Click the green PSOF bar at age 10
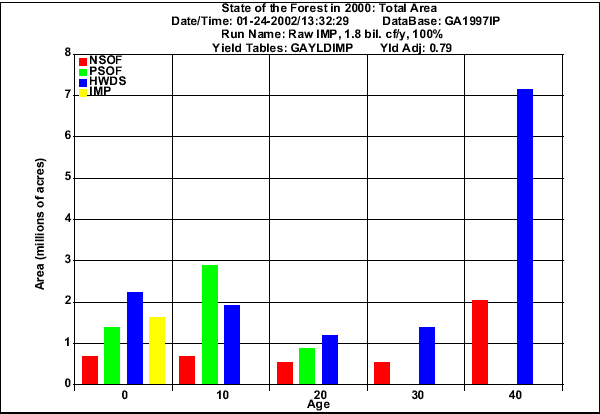Viewport: 600px width, 414px height. 210,324
